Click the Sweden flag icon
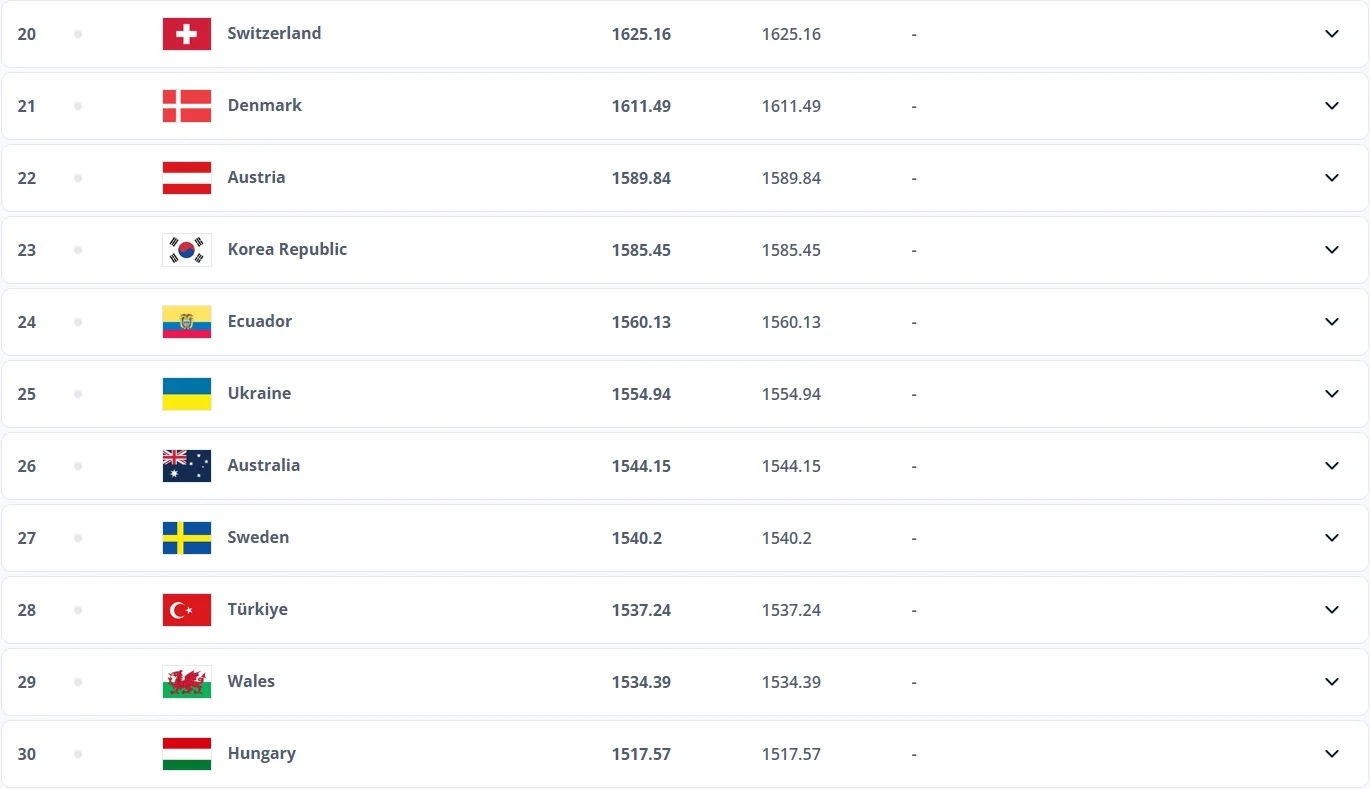The image size is (1370, 789). (x=187, y=538)
